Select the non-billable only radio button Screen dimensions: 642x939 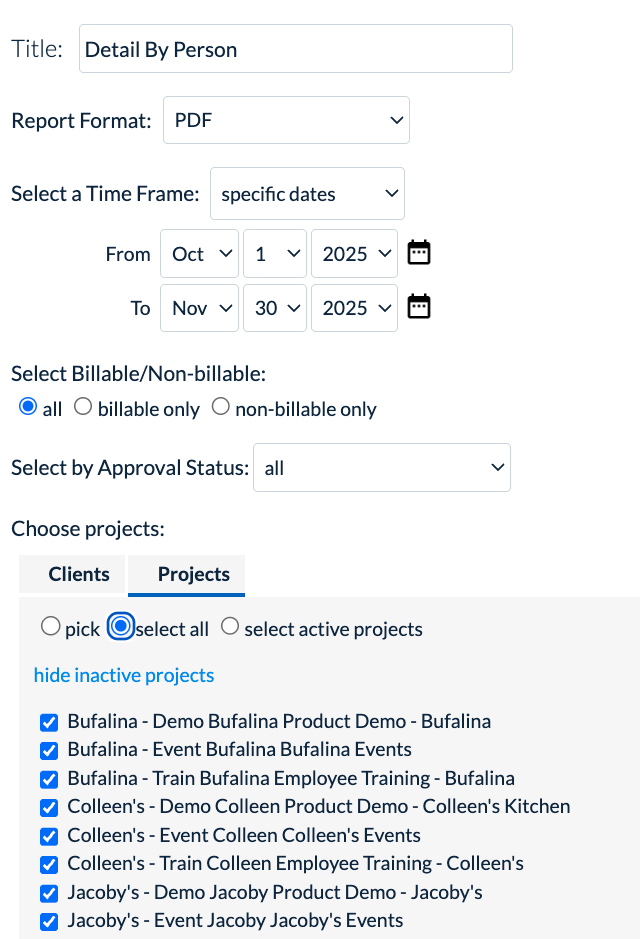point(220,407)
